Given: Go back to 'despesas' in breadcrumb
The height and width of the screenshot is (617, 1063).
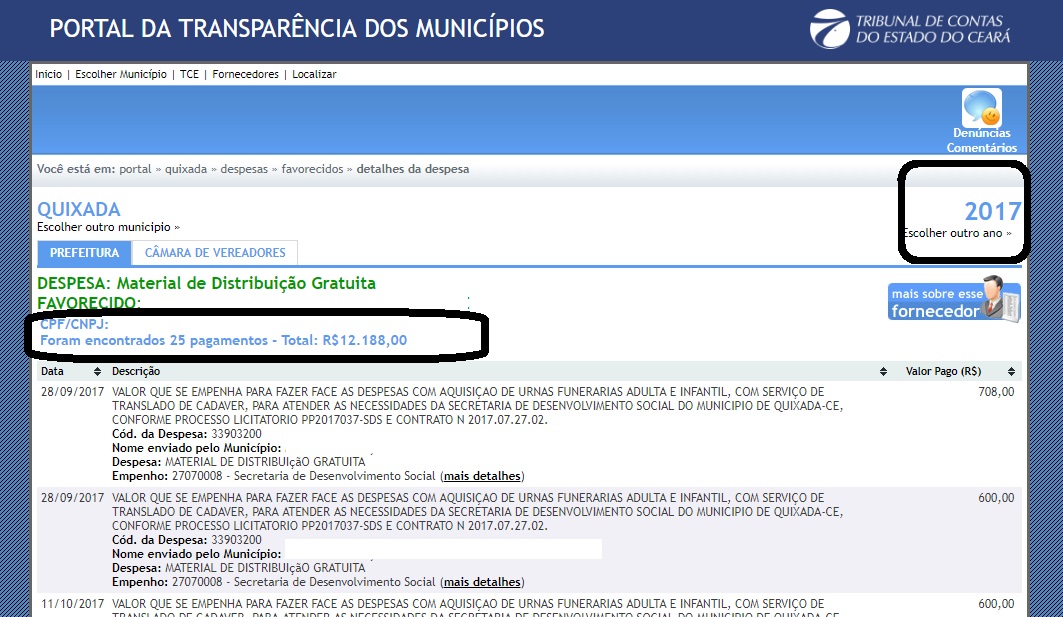Looking at the screenshot, I should 244,170.
